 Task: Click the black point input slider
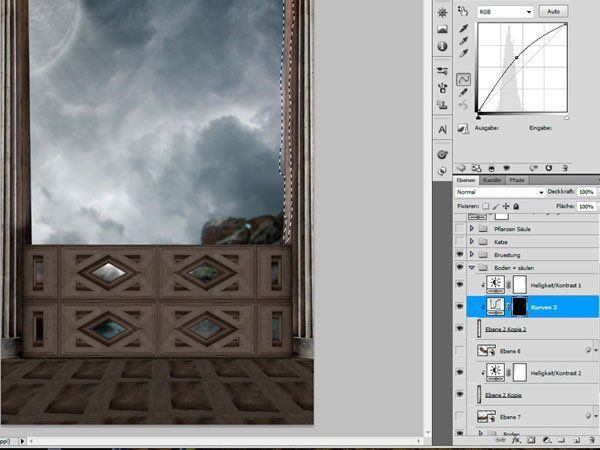[x=478, y=117]
